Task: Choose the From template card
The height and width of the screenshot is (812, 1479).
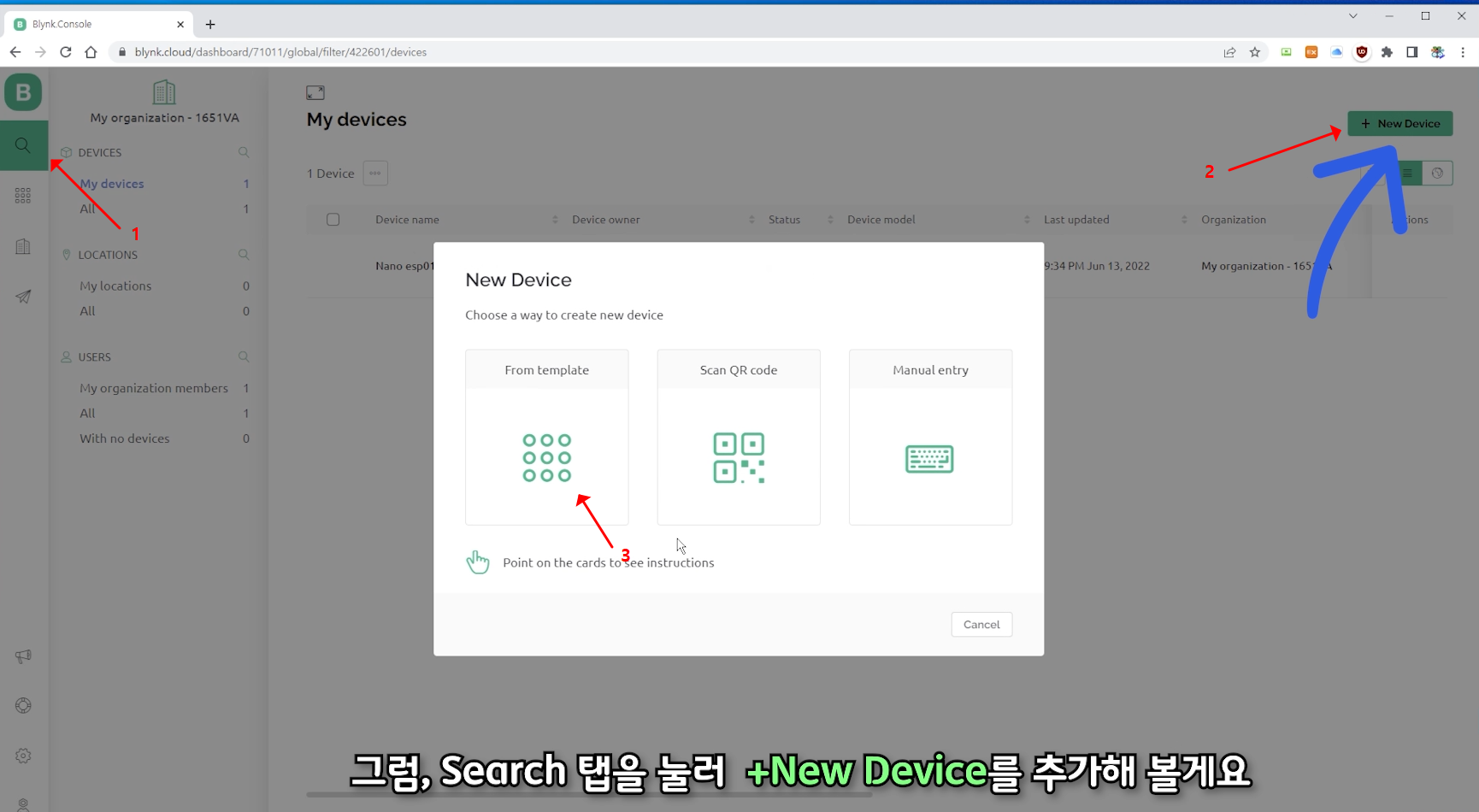Action: click(x=547, y=437)
